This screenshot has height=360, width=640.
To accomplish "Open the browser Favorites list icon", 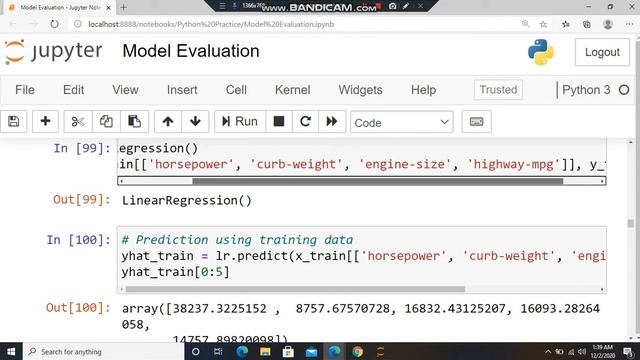I will point(566,24).
